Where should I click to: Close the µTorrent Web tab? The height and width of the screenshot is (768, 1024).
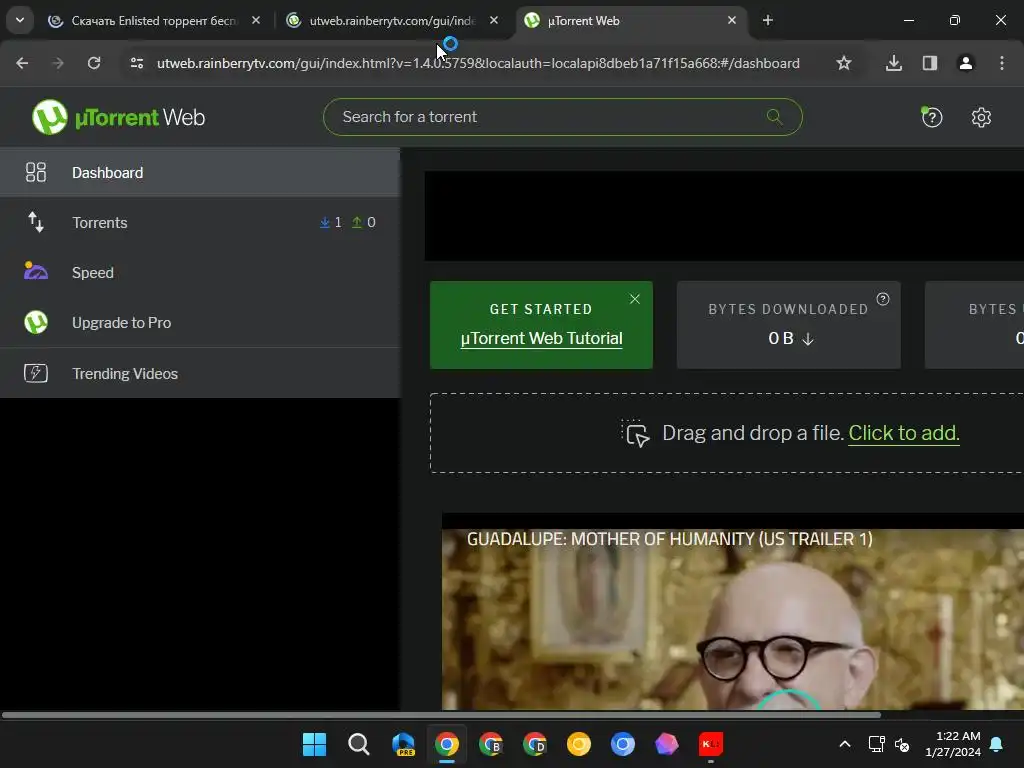pyautogui.click(x=731, y=20)
